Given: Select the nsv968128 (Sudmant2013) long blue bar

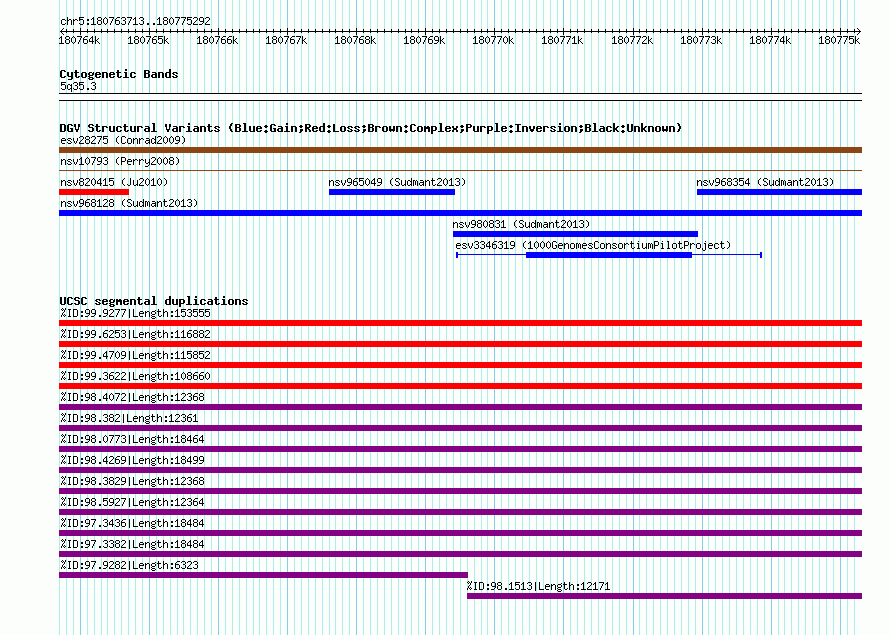Looking at the screenshot, I should pyautogui.click(x=460, y=213).
